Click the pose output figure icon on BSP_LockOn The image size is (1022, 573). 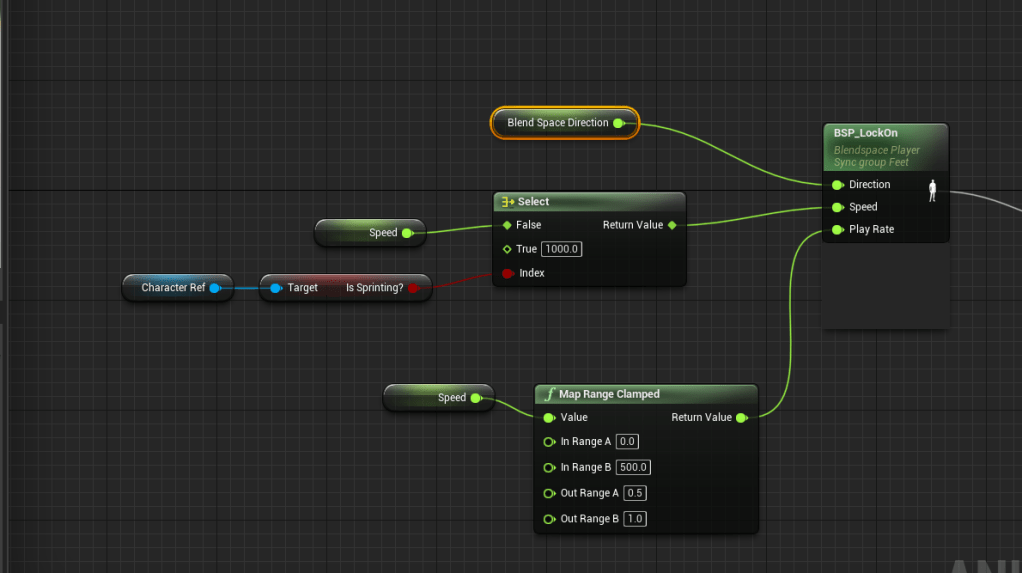pyautogui.click(x=932, y=190)
